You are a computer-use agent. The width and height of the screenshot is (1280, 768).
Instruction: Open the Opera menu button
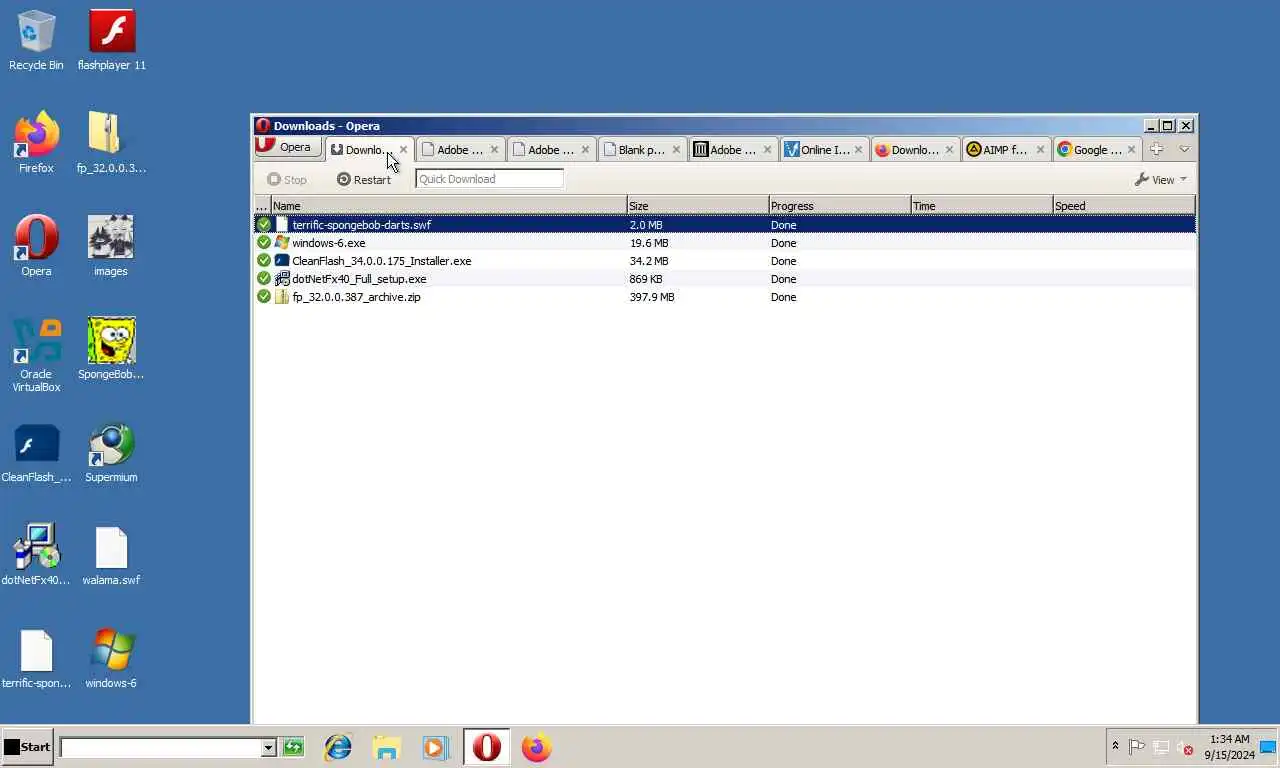click(288, 147)
